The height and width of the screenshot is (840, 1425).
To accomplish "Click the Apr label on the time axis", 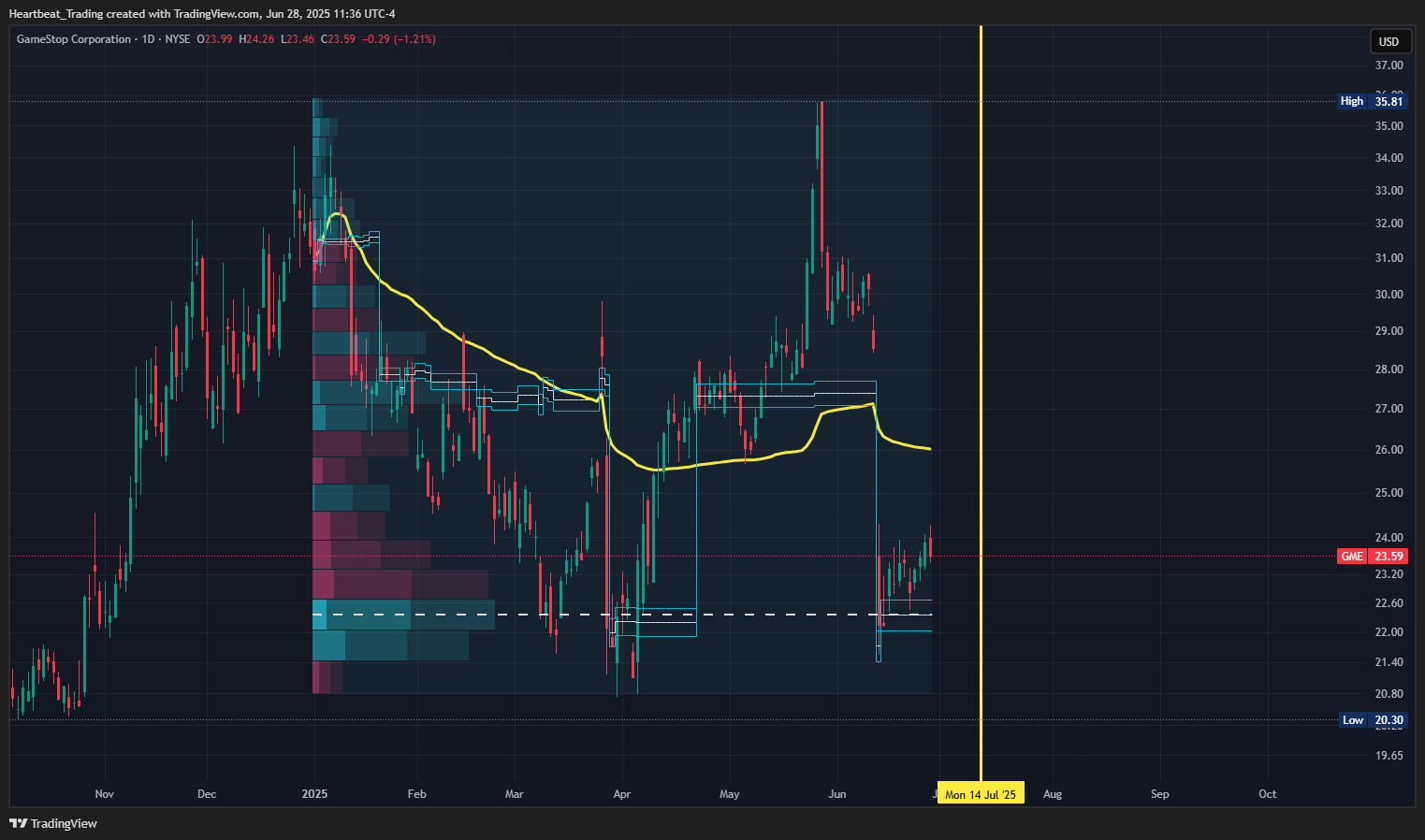I will point(622,794).
